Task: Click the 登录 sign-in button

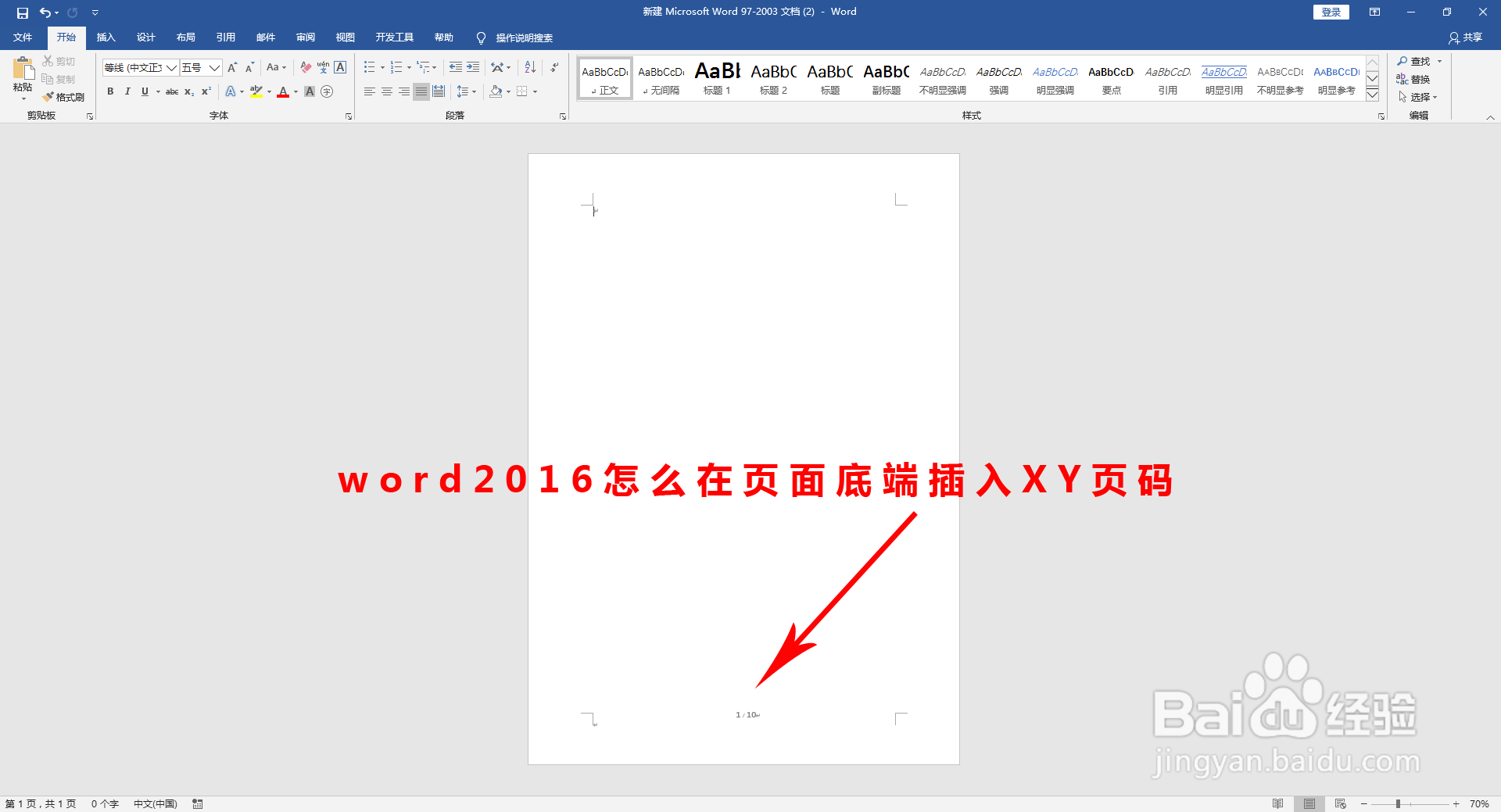Action: coord(1330,12)
